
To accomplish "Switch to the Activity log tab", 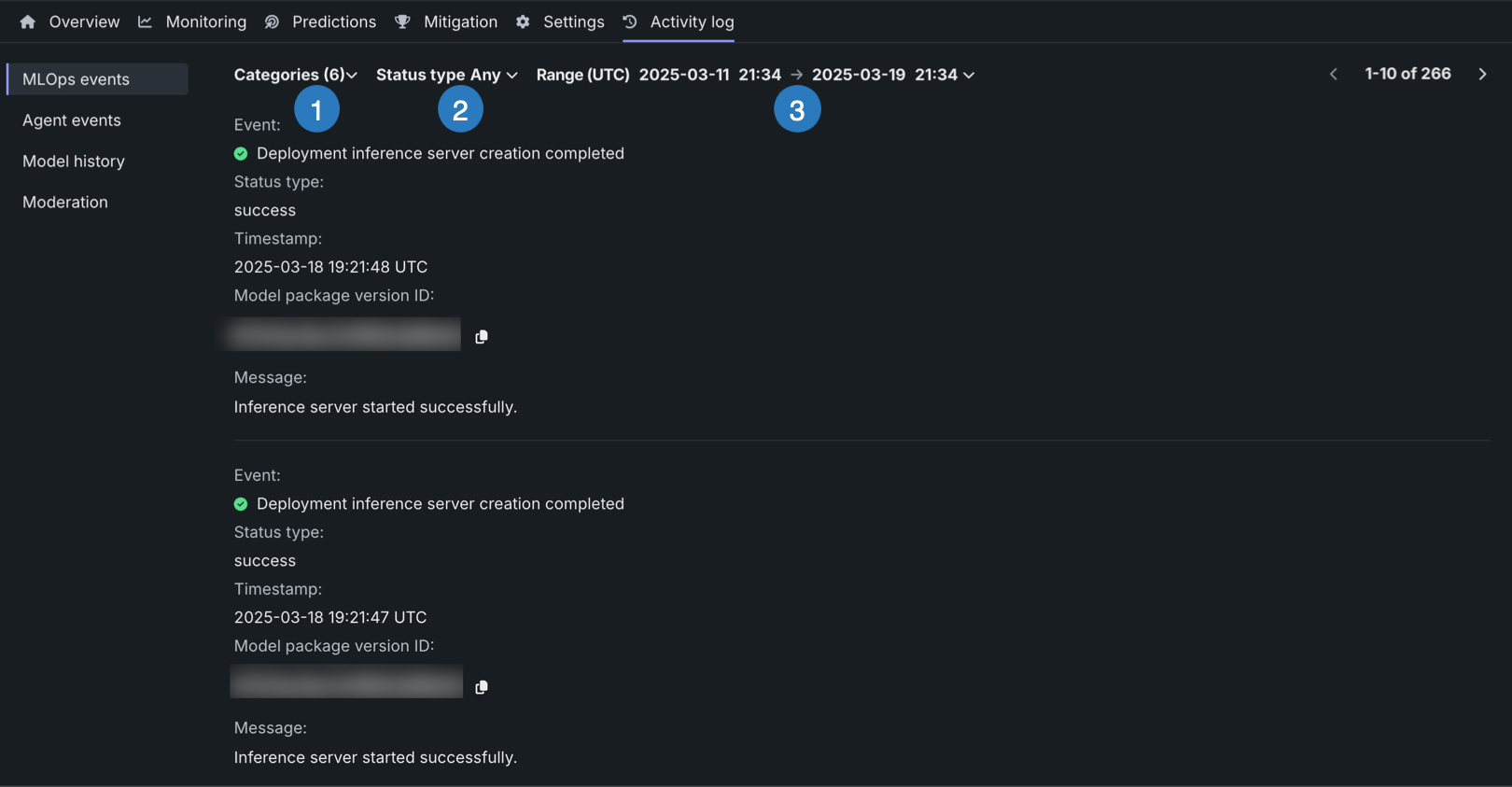I will [x=691, y=21].
